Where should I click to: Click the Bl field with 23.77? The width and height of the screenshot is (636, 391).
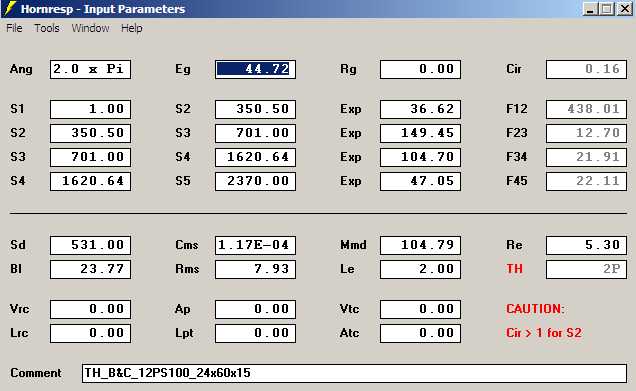pos(90,269)
